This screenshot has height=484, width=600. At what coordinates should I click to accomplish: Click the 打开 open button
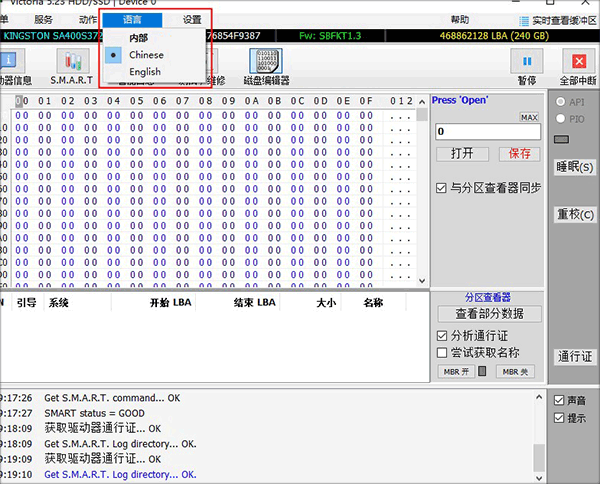pyautogui.click(x=462, y=154)
